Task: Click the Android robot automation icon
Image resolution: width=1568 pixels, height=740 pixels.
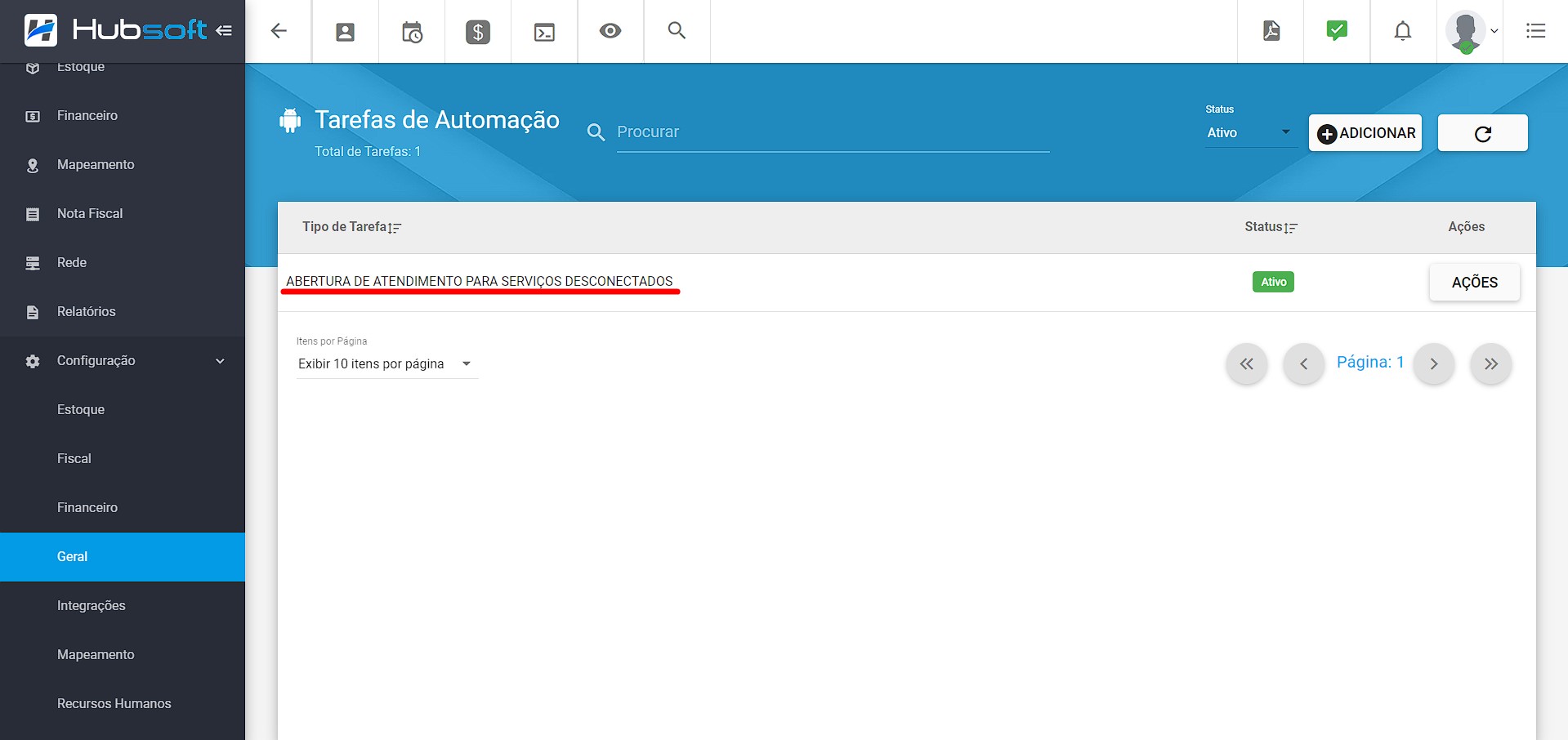Action: pos(290,121)
